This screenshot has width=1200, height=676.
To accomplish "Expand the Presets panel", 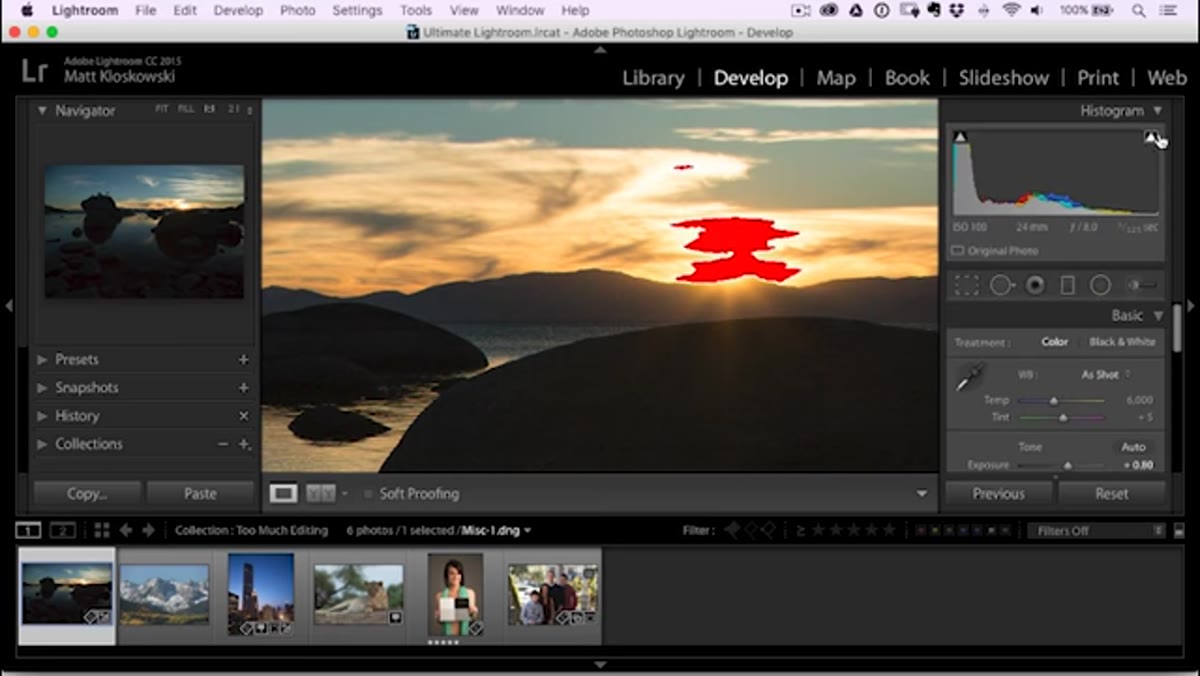I will pos(43,359).
